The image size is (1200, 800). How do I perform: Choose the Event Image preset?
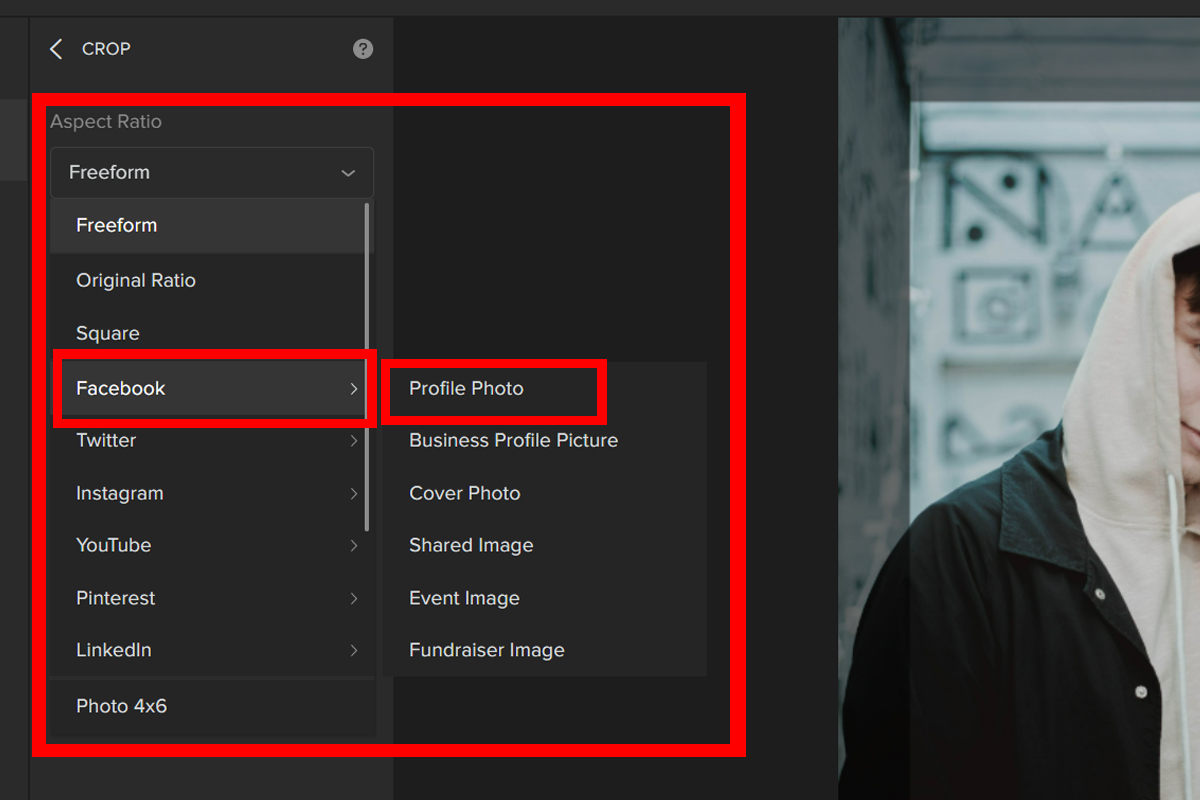click(464, 599)
